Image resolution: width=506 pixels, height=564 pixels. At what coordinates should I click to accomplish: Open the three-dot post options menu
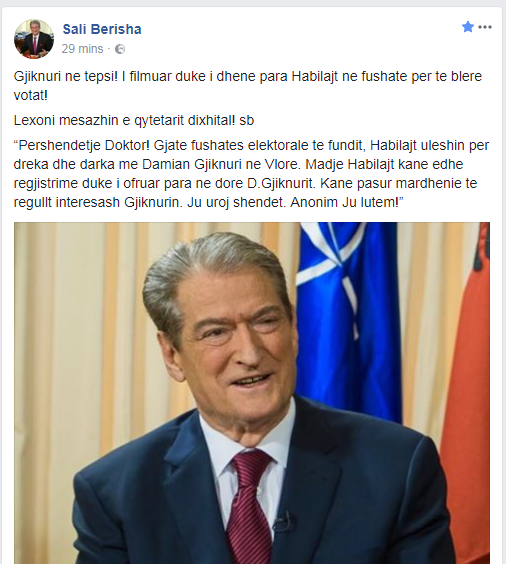point(485,27)
